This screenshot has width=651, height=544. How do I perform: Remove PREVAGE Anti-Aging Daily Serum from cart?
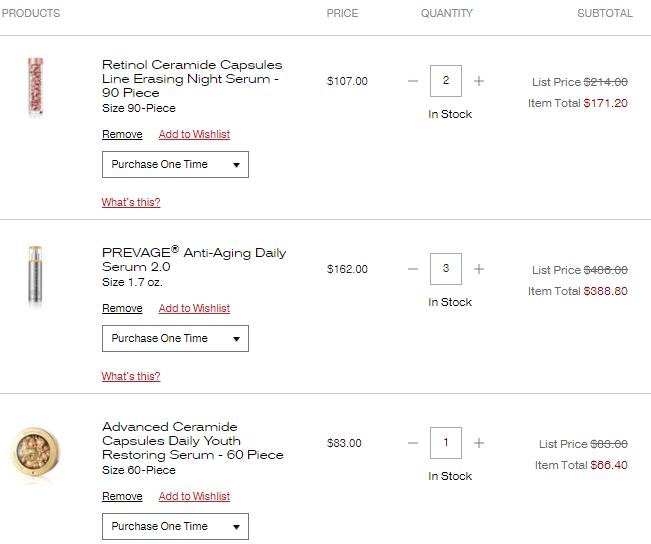click(122, 308)
